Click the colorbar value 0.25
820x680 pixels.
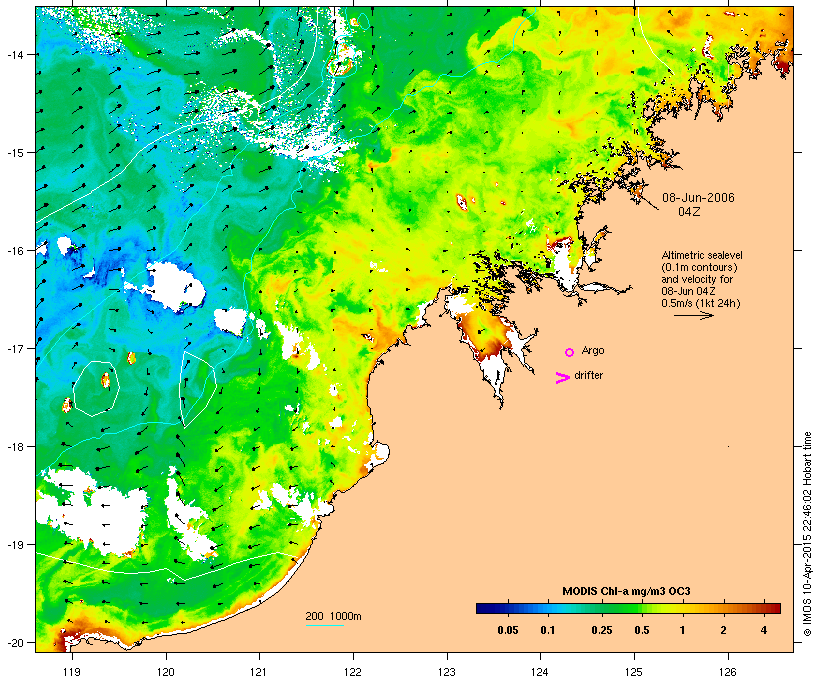coord(601,630)
